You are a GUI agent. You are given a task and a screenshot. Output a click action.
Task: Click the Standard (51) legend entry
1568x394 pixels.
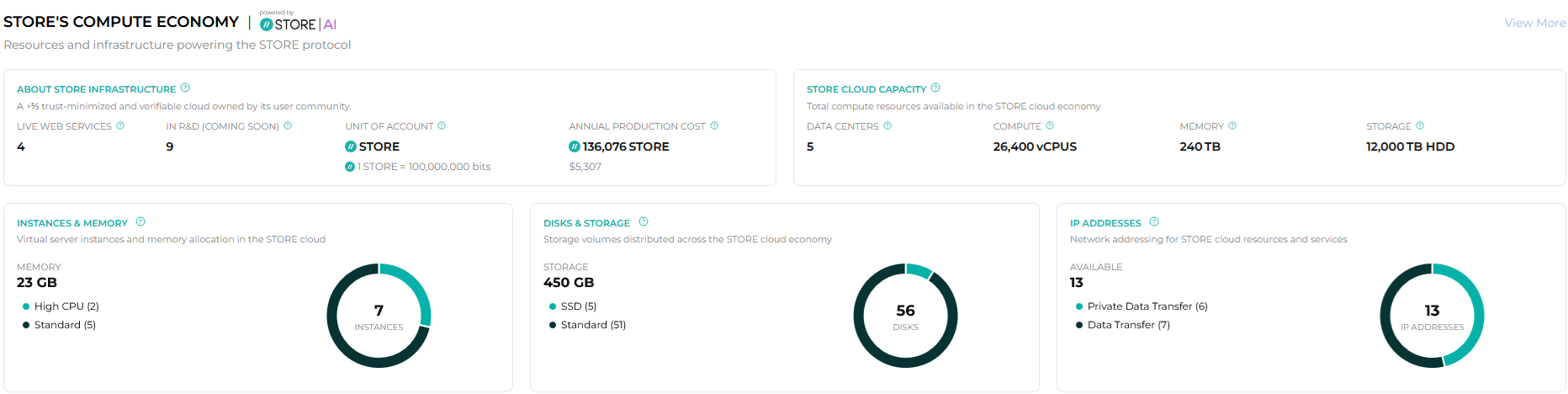click(587, 325)
